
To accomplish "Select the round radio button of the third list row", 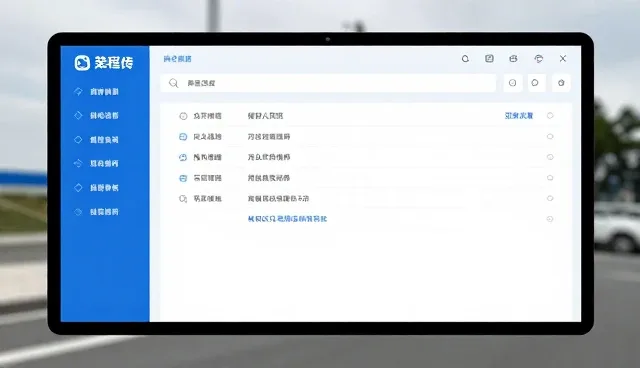I will (550, 157).
